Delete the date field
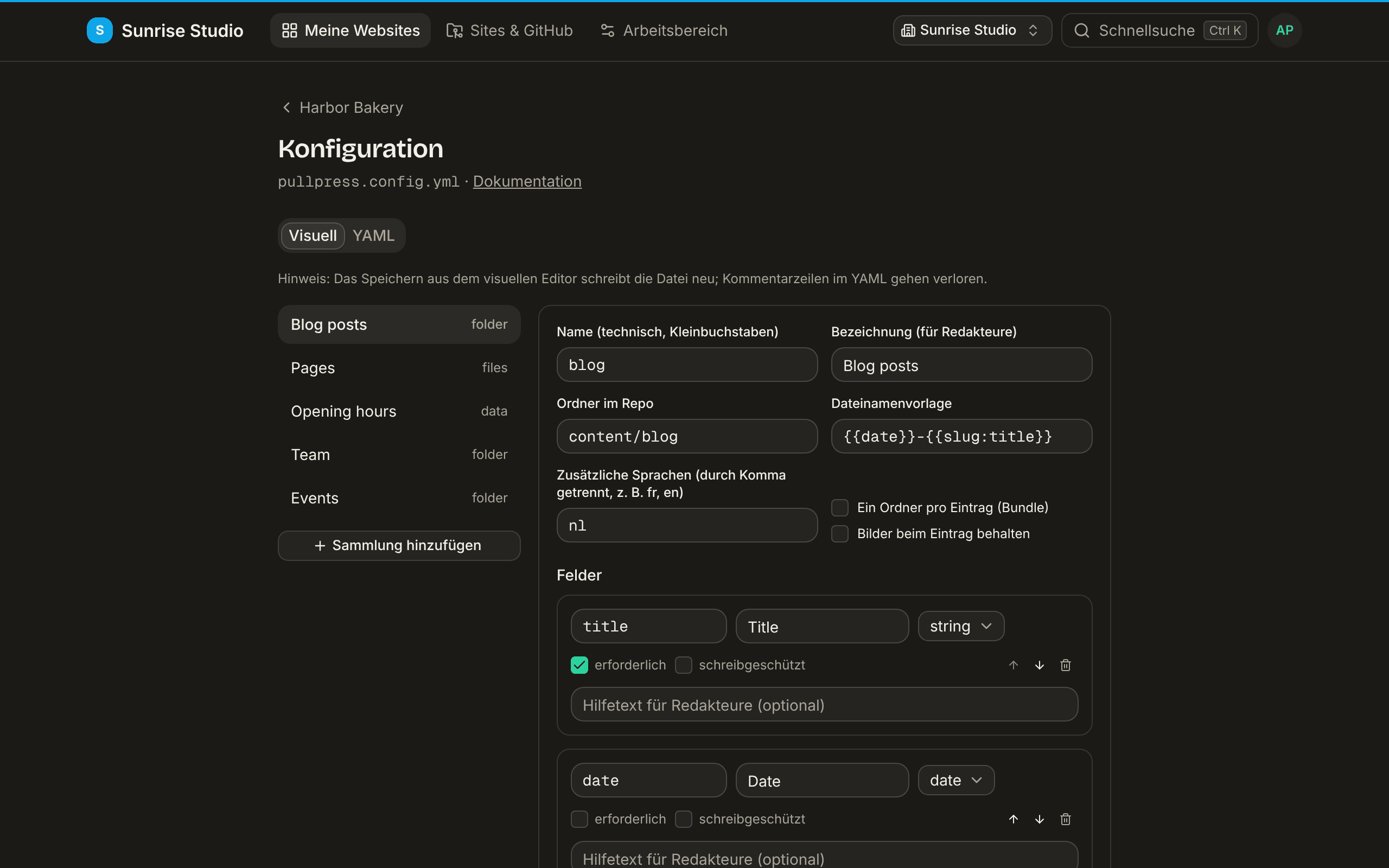1389x868 pixels. point(1065,819)
